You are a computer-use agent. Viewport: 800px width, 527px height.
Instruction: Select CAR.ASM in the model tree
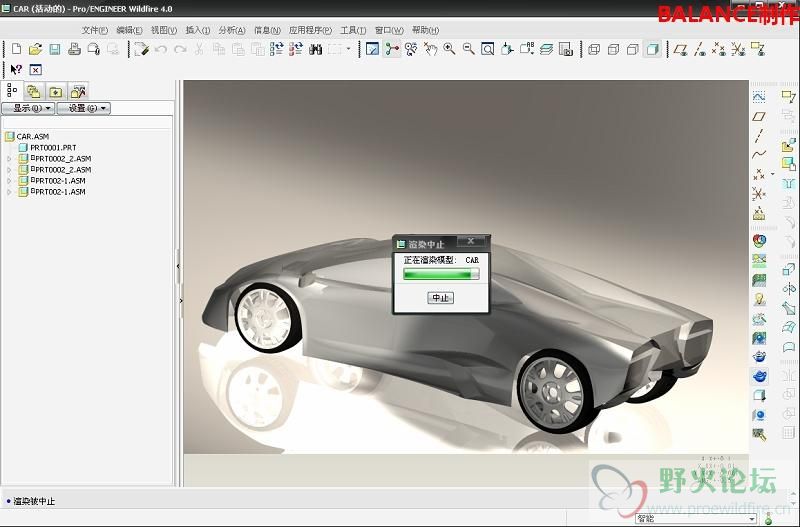click(33, 136)
